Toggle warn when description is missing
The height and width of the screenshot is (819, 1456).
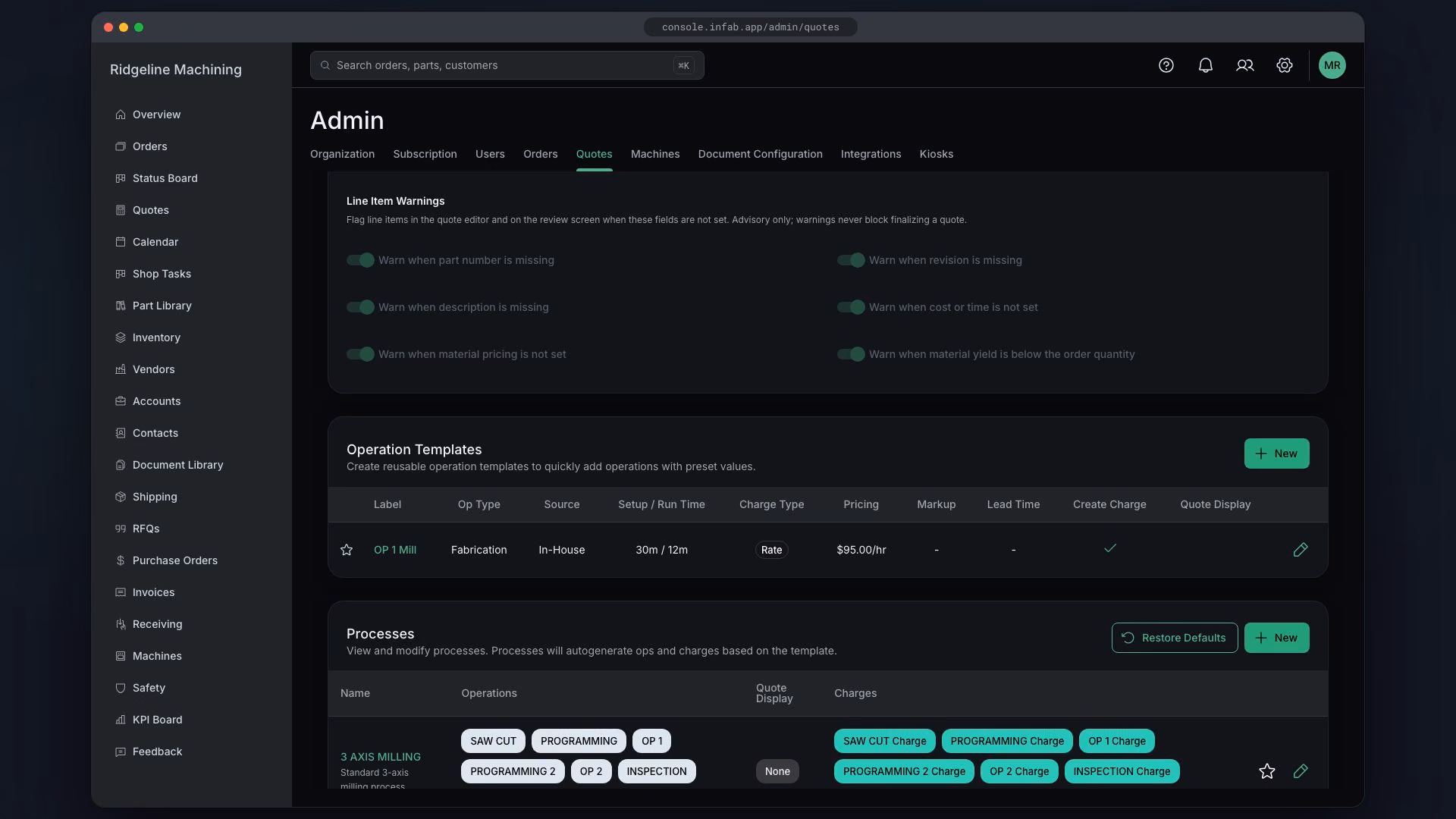point(360,307)
